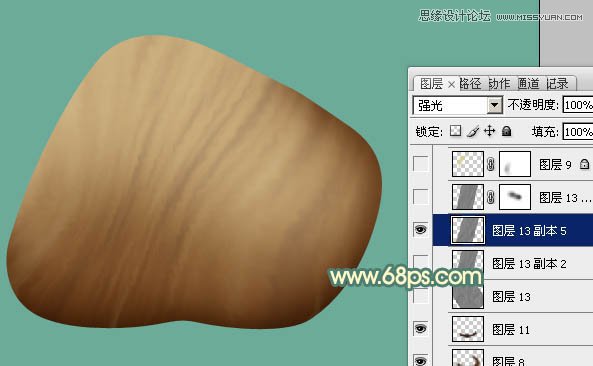Select layer named 图层 8
This screenshot has width=593, height=366.
[x=508, y=361]
